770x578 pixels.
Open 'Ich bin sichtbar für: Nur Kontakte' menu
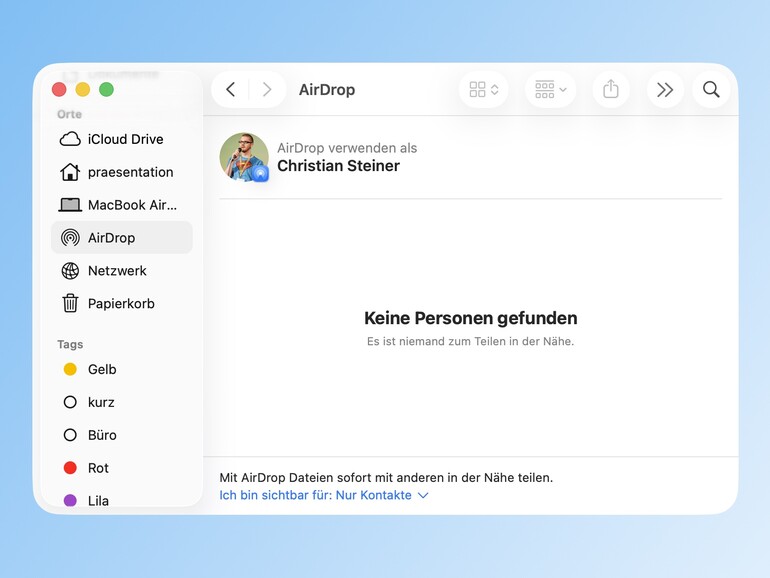[324, 495]
